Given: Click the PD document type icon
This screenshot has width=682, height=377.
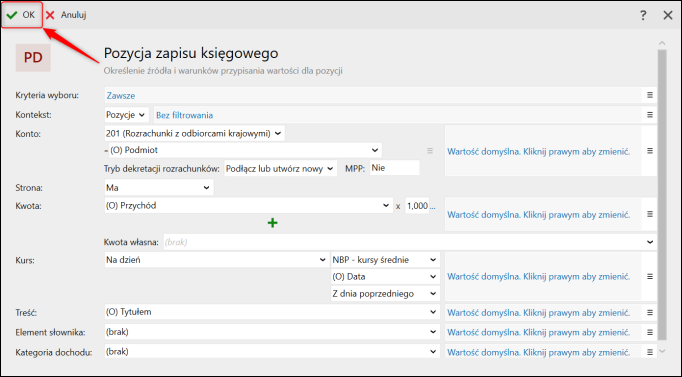Looking at the screenshot, I should coord(33,57).
